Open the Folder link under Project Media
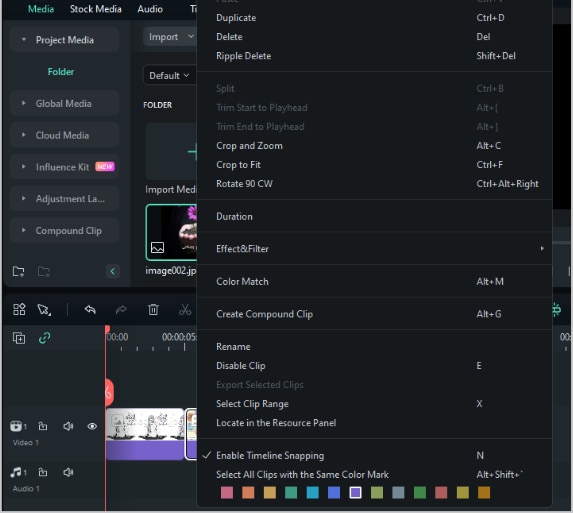This screenshot has width=573, height=513. [61, 72]
